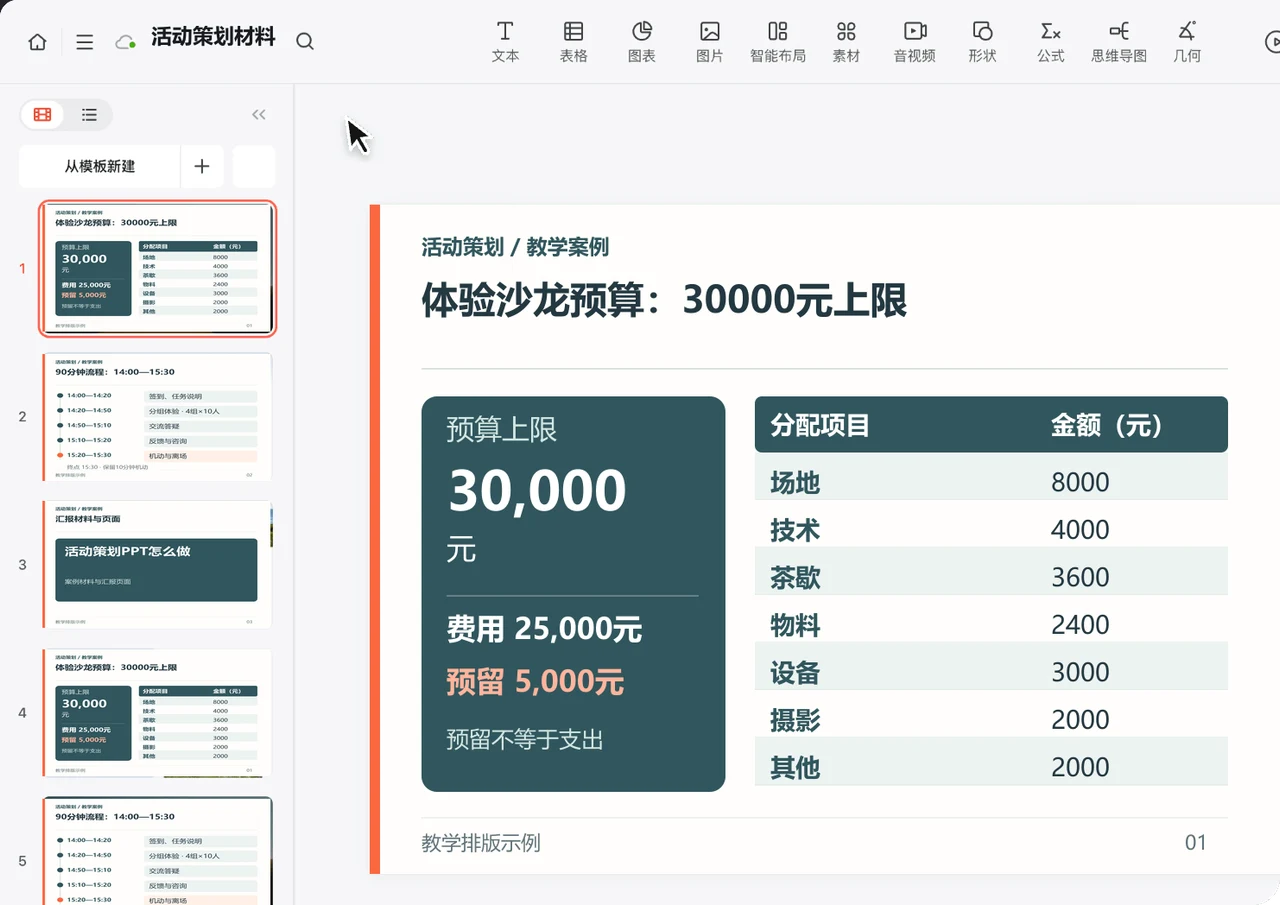The image size is (1280, 905).
Task: Click the subtitle 活动策划 / 教学案例
Action: (515, 247)
